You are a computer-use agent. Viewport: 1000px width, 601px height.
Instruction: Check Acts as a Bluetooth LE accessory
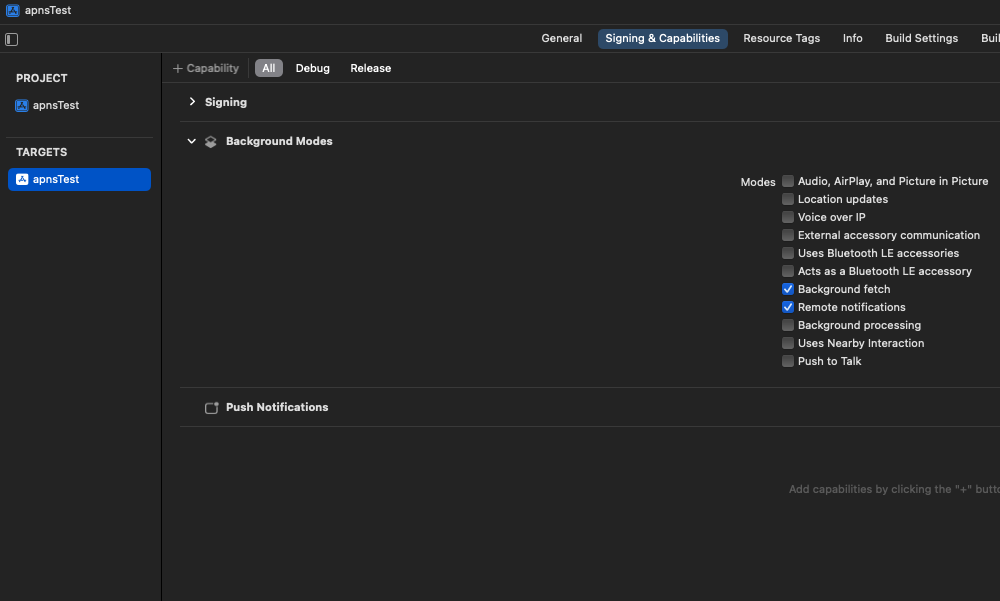tap(788, 271)
